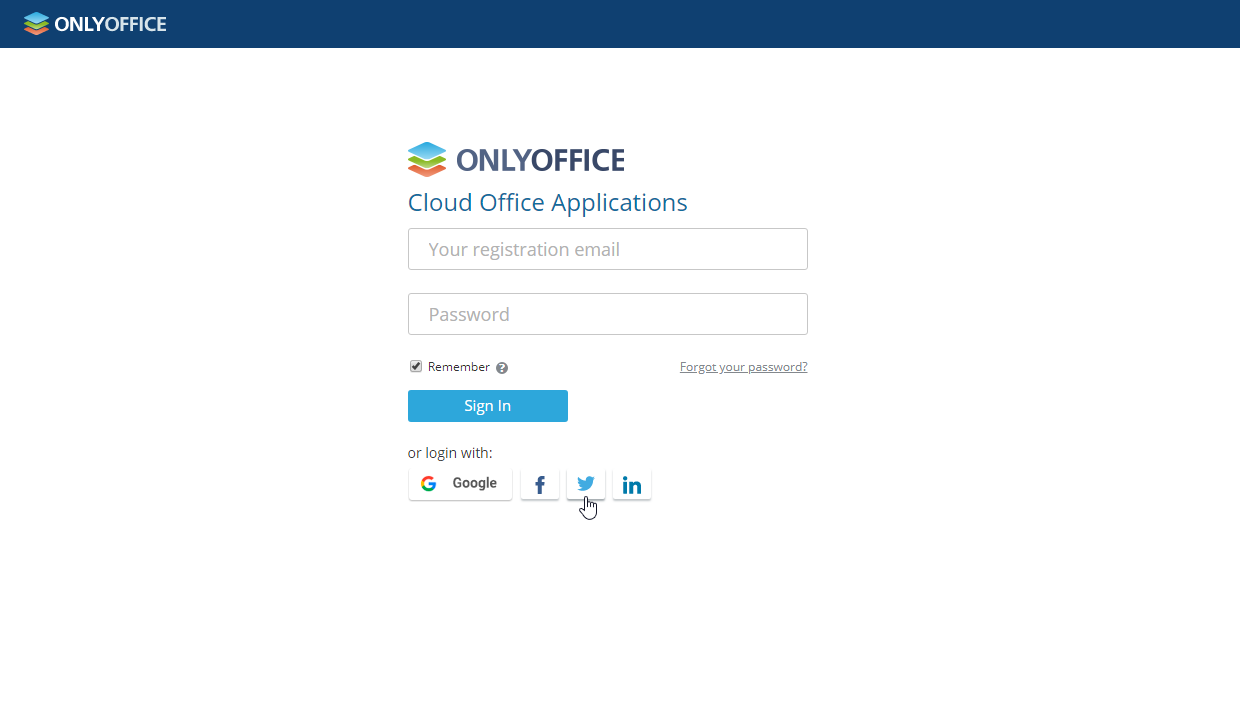Click the 'or login with:' text
The width and height of the screenshot is (1240, 708).
pyautogui.click(x=450, y=453)
